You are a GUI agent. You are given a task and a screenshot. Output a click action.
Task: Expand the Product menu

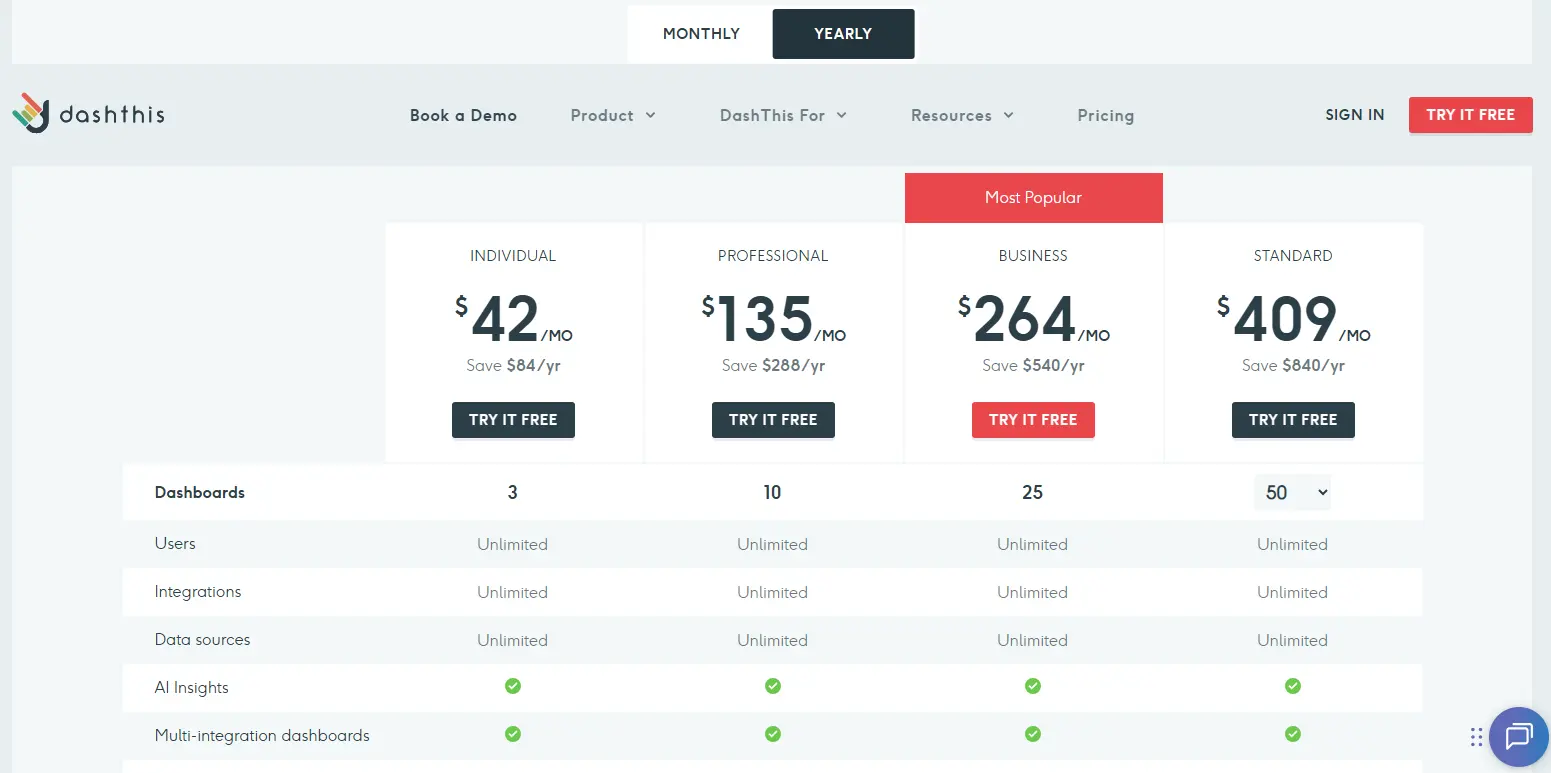coord(613,115)
